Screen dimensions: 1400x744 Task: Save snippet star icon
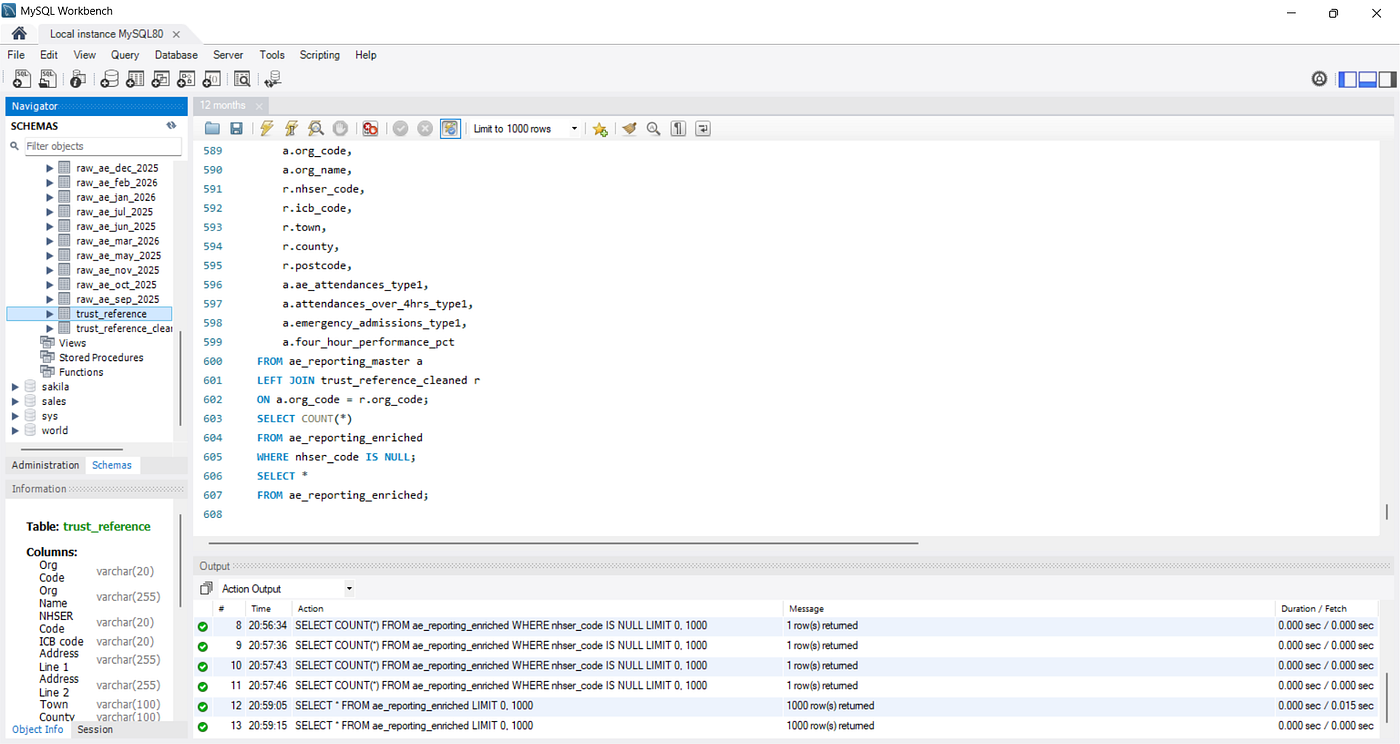point(600,129)
